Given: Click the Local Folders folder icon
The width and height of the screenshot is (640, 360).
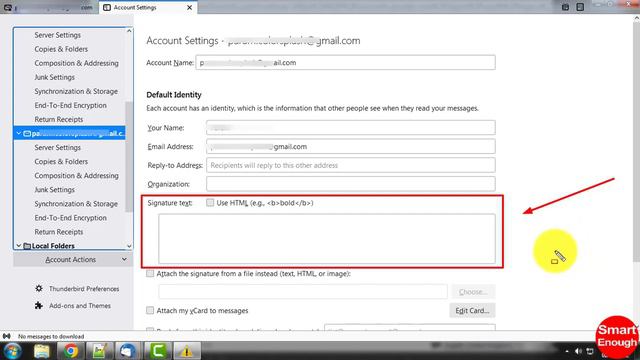Looking at the screenshot, I should [x=27, y=246].
